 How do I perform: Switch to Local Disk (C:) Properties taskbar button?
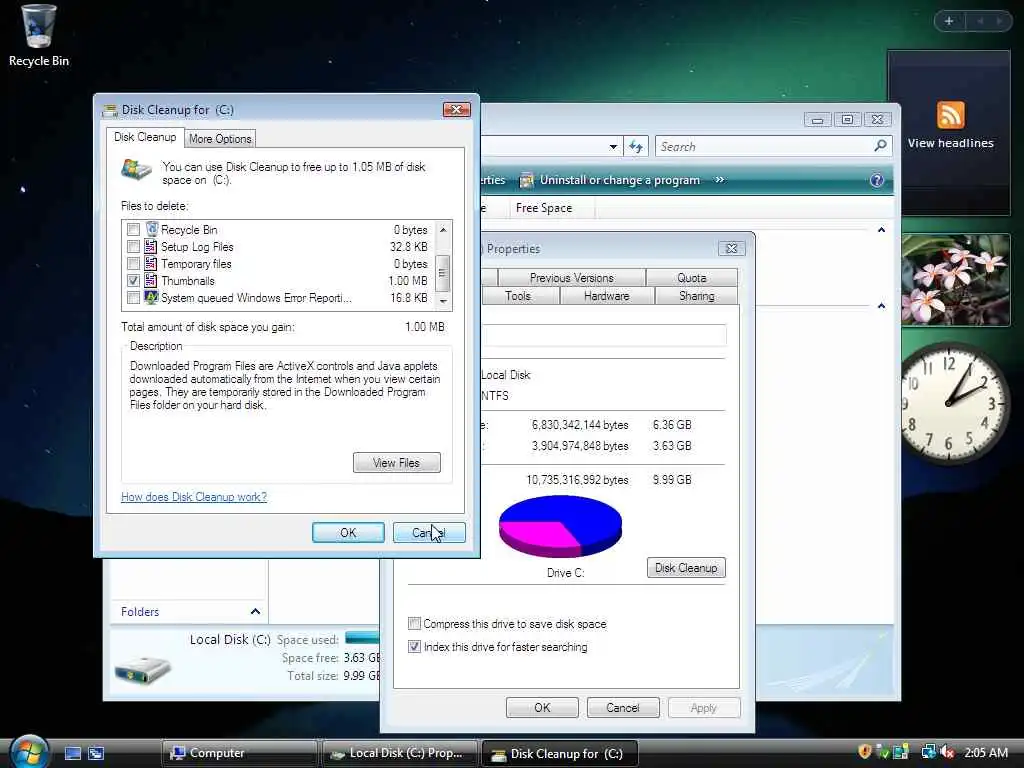(x=400, y=753)
